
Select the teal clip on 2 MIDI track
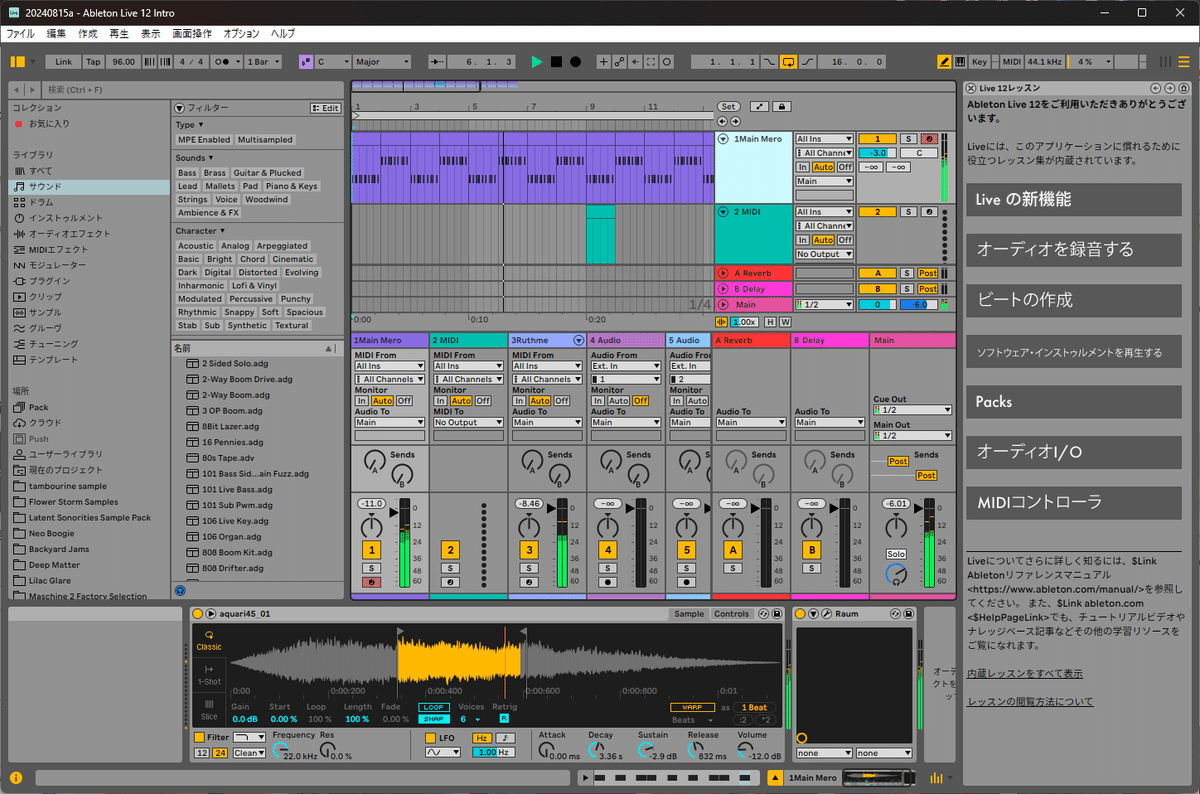[601, 235]
